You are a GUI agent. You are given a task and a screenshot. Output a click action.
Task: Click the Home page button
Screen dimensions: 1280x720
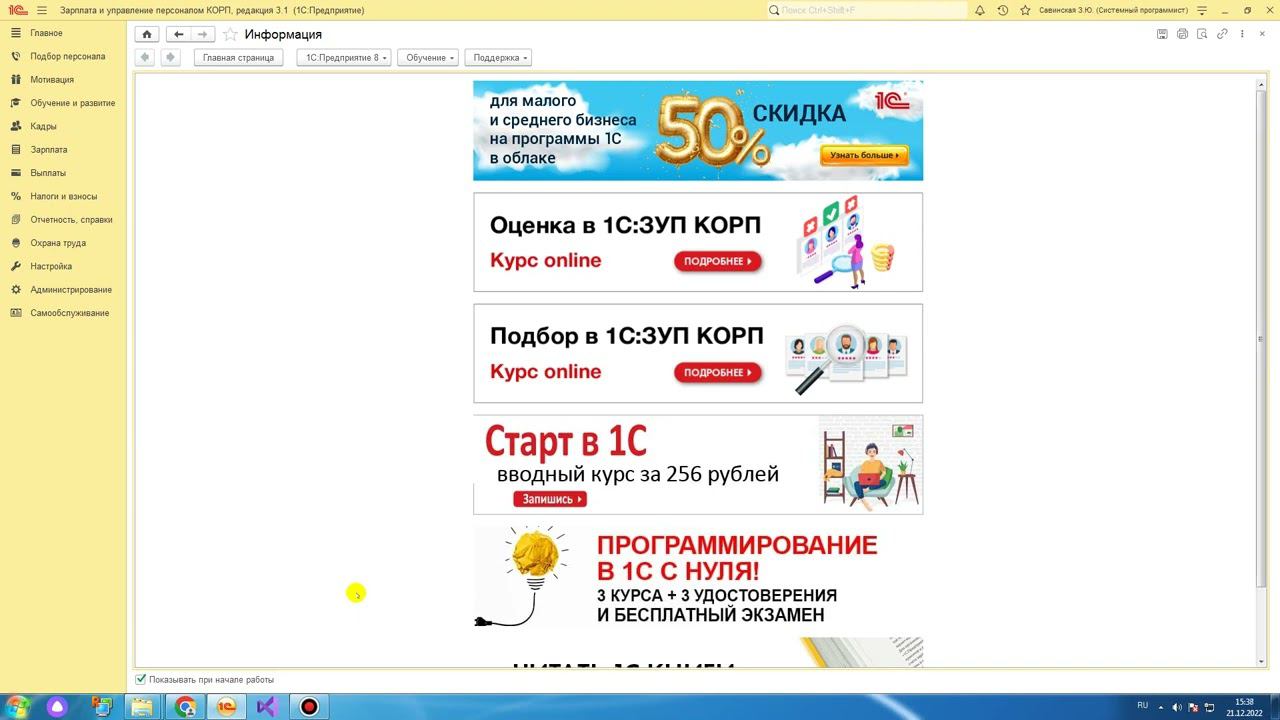point(147,34)
